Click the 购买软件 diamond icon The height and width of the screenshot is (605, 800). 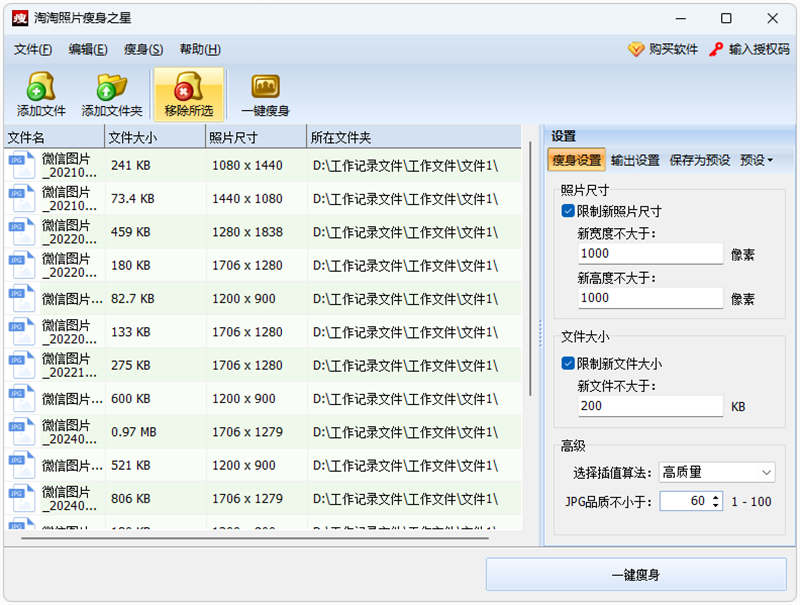[636, 49]
